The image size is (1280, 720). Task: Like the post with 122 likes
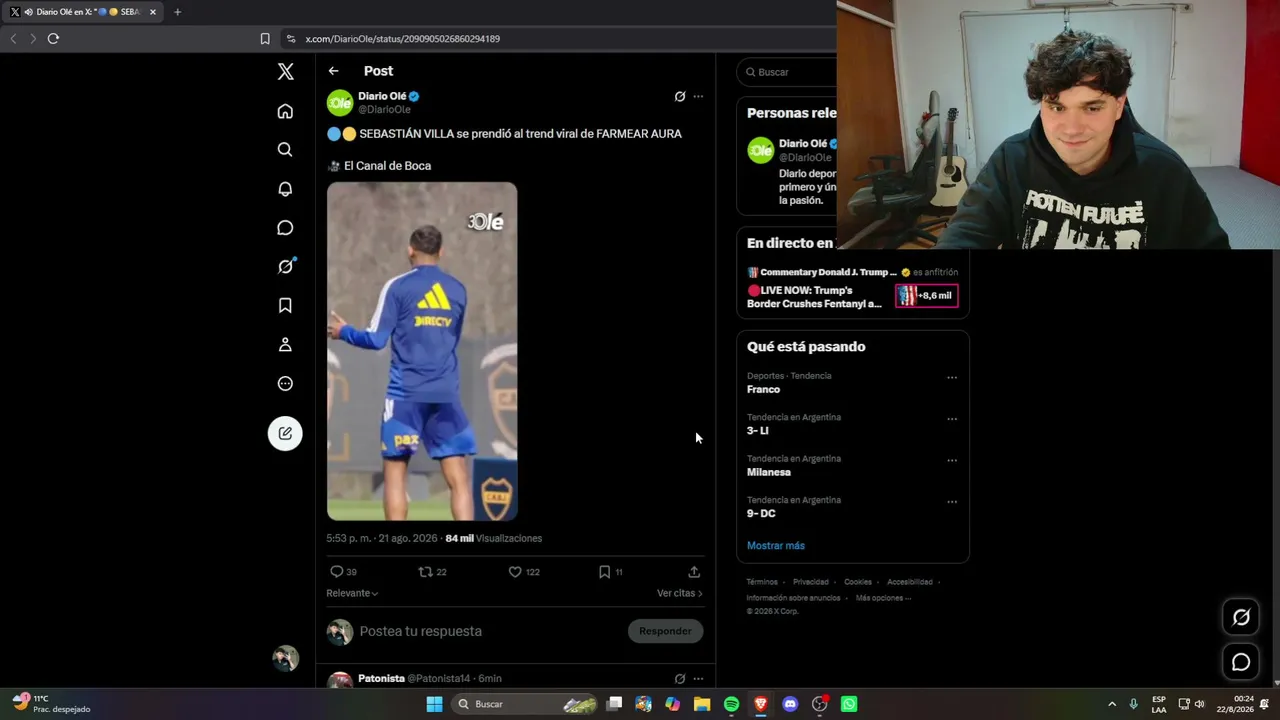pos(524,572)
